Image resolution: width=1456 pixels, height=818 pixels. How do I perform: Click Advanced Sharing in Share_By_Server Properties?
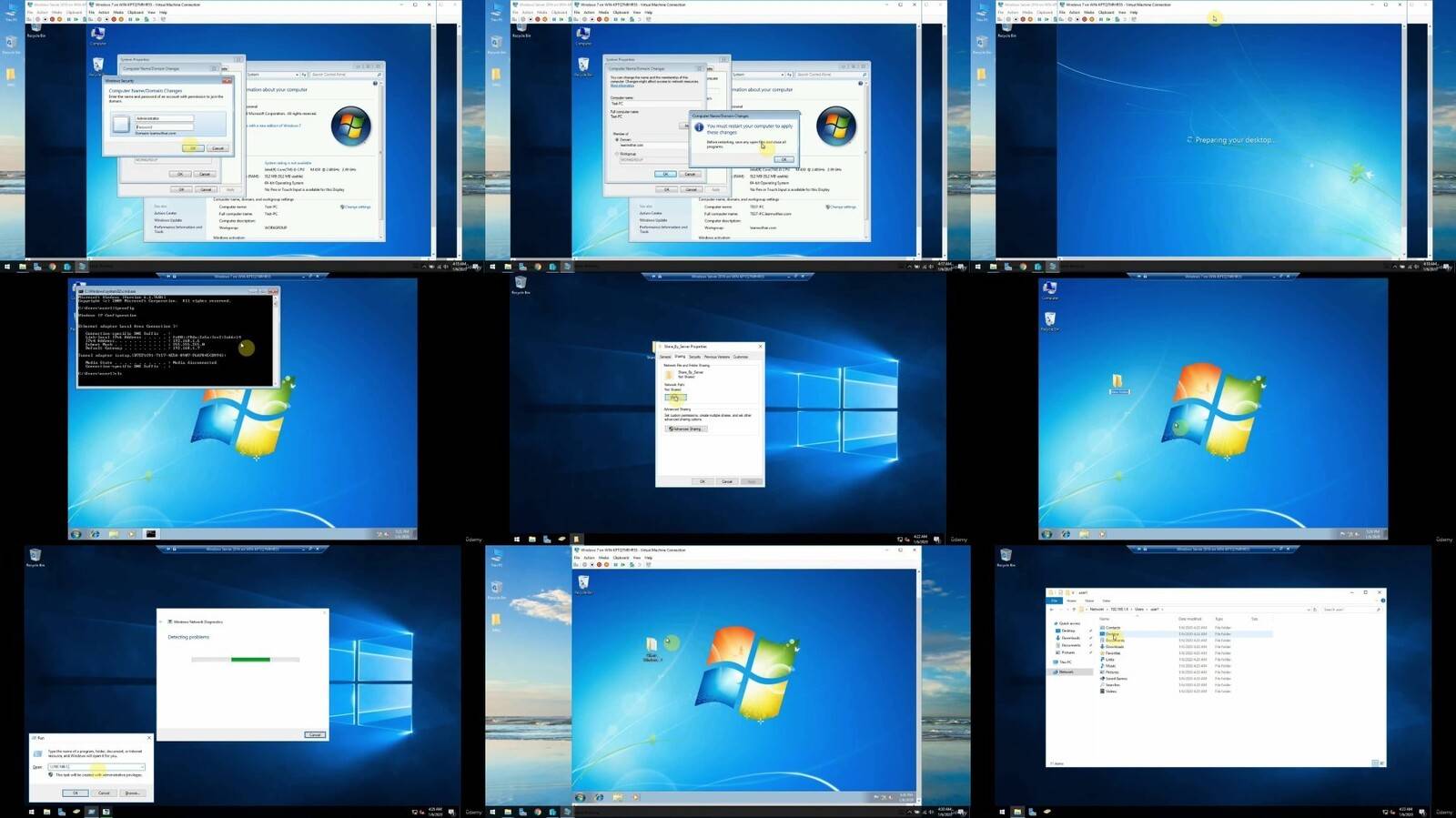tap(685, 429)
